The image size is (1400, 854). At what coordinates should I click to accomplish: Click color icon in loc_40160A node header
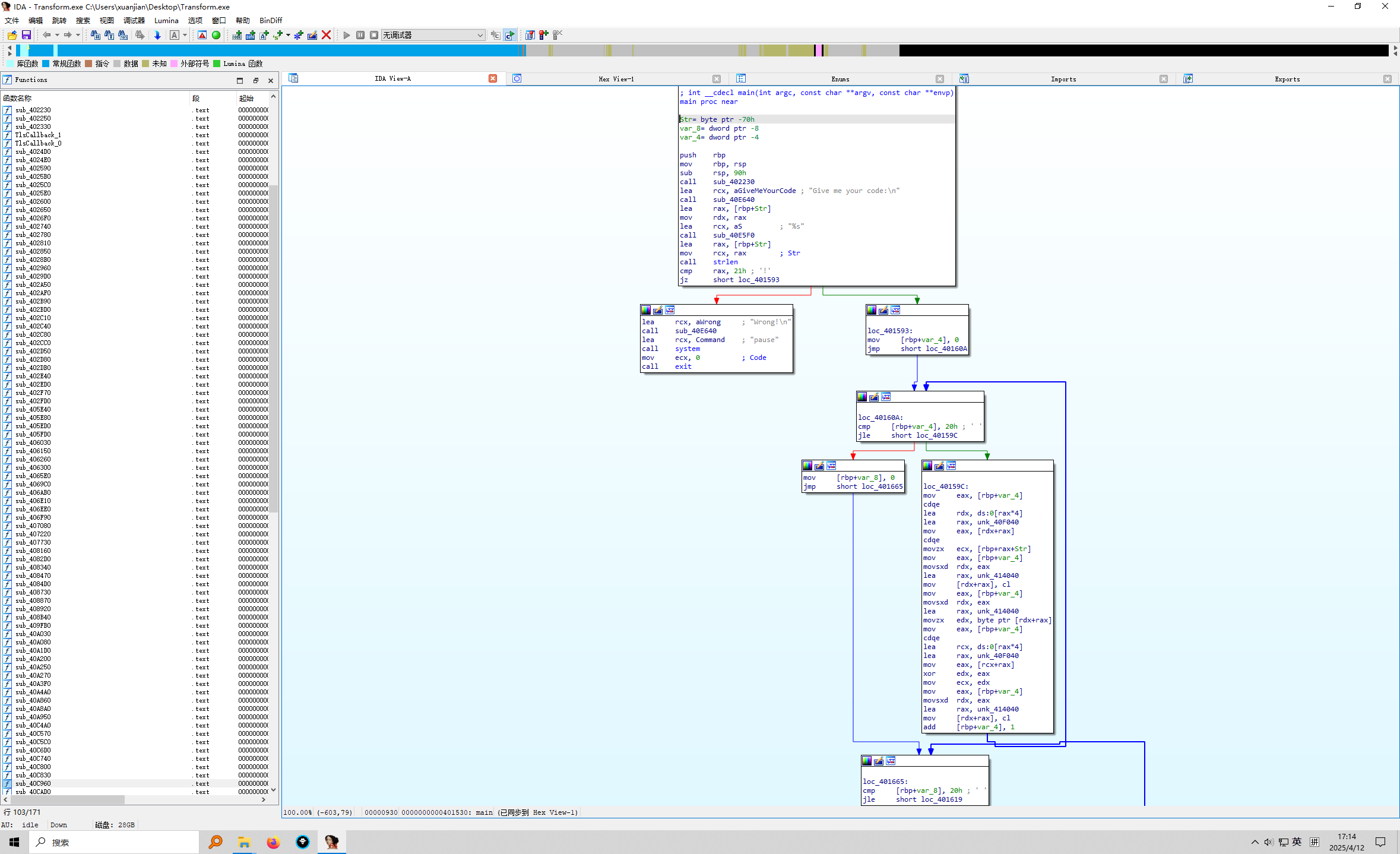(862, 397)
